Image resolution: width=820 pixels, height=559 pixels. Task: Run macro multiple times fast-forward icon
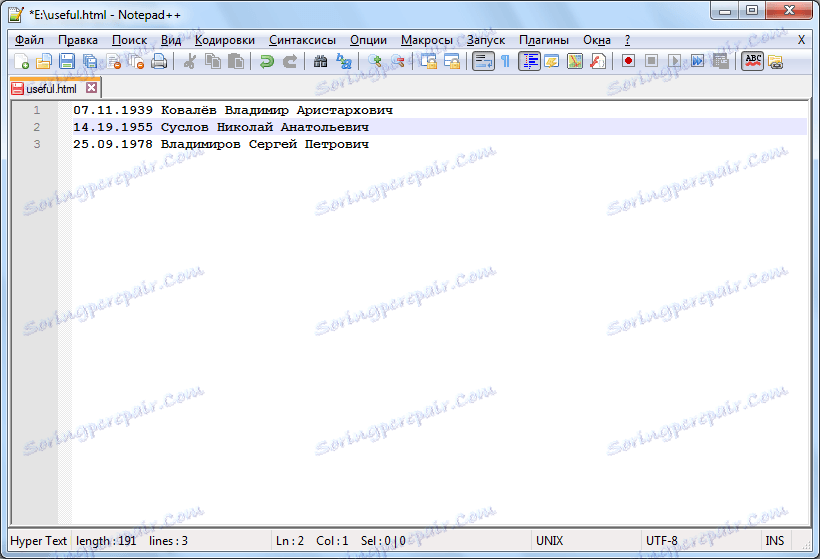click(697, 62)
